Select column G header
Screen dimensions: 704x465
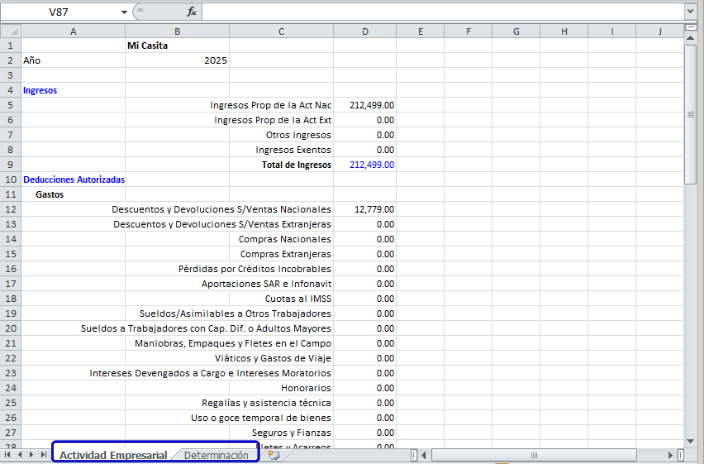[516, 31]
